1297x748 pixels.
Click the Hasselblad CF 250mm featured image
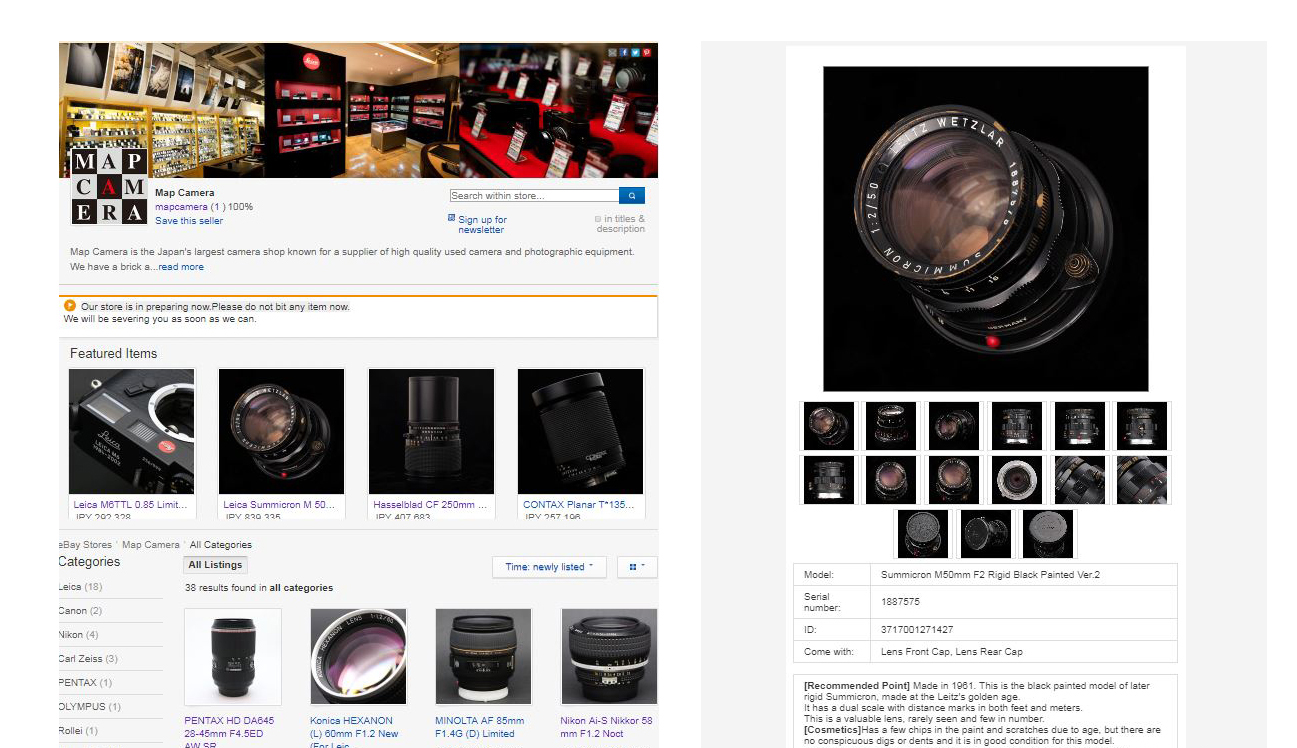click(431, 432)
